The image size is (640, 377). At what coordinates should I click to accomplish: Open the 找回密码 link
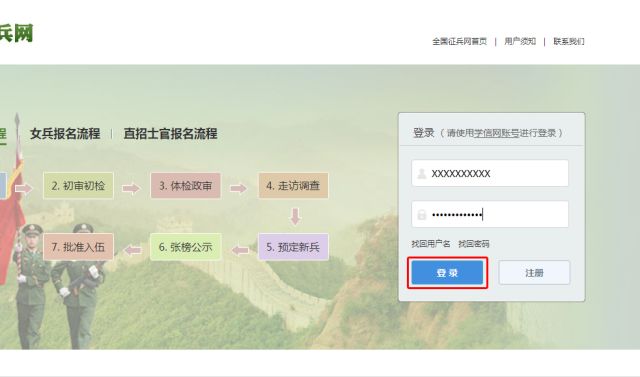click(473, 244)
